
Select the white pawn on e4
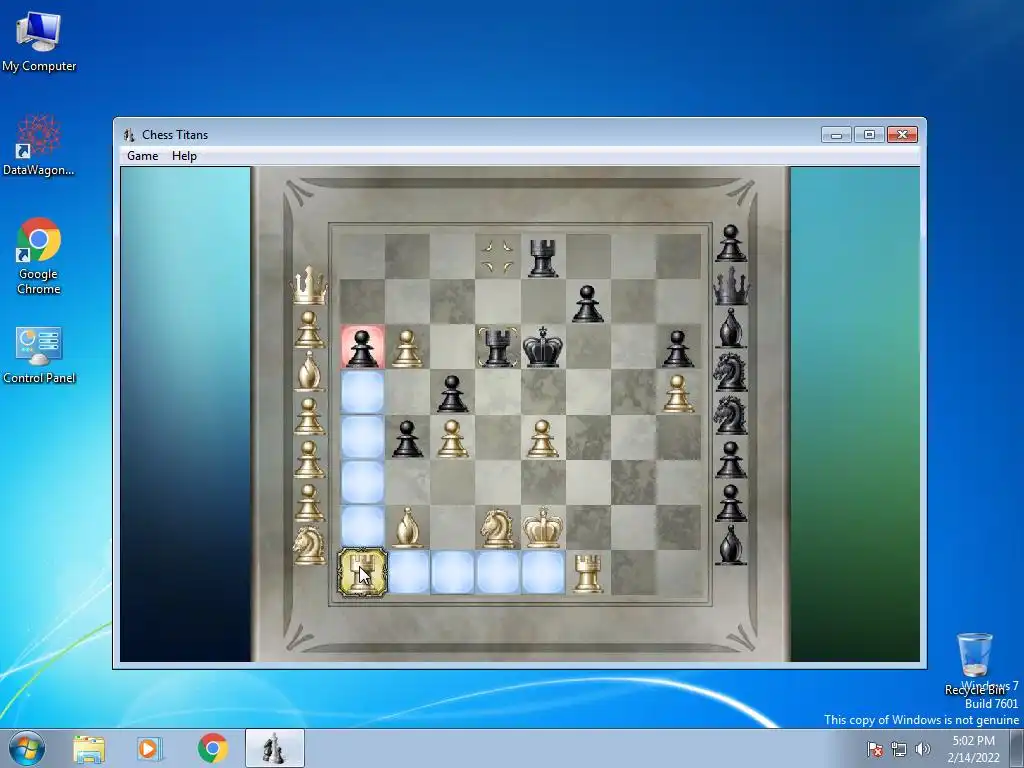[543, 438]
